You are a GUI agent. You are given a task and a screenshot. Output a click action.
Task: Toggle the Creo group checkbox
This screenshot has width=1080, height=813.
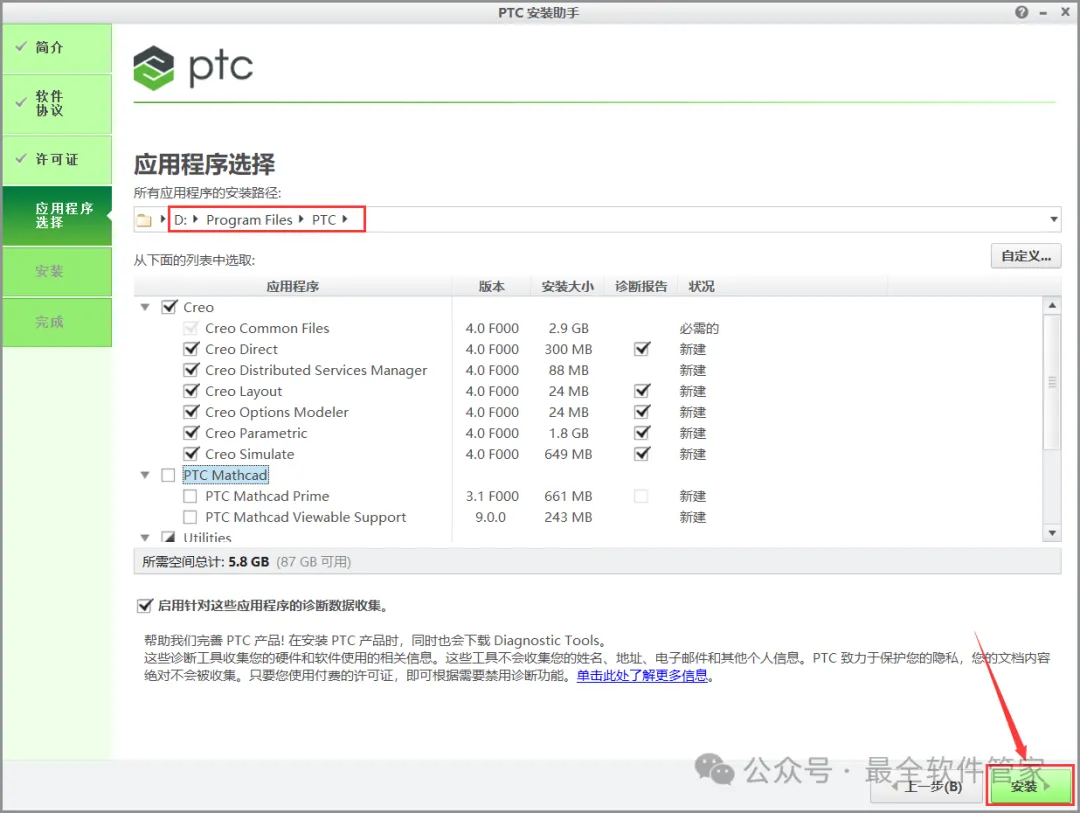tap(169, 307)
